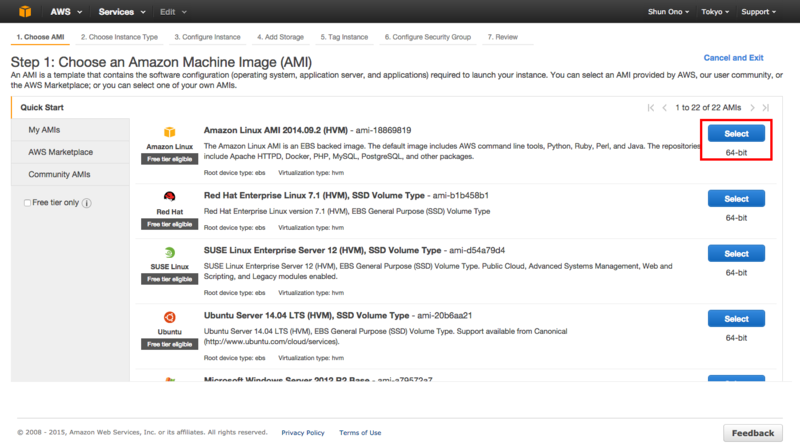The image size is (800, 447).
Task: Click the Feedback button
Action: tap(753, 433)
